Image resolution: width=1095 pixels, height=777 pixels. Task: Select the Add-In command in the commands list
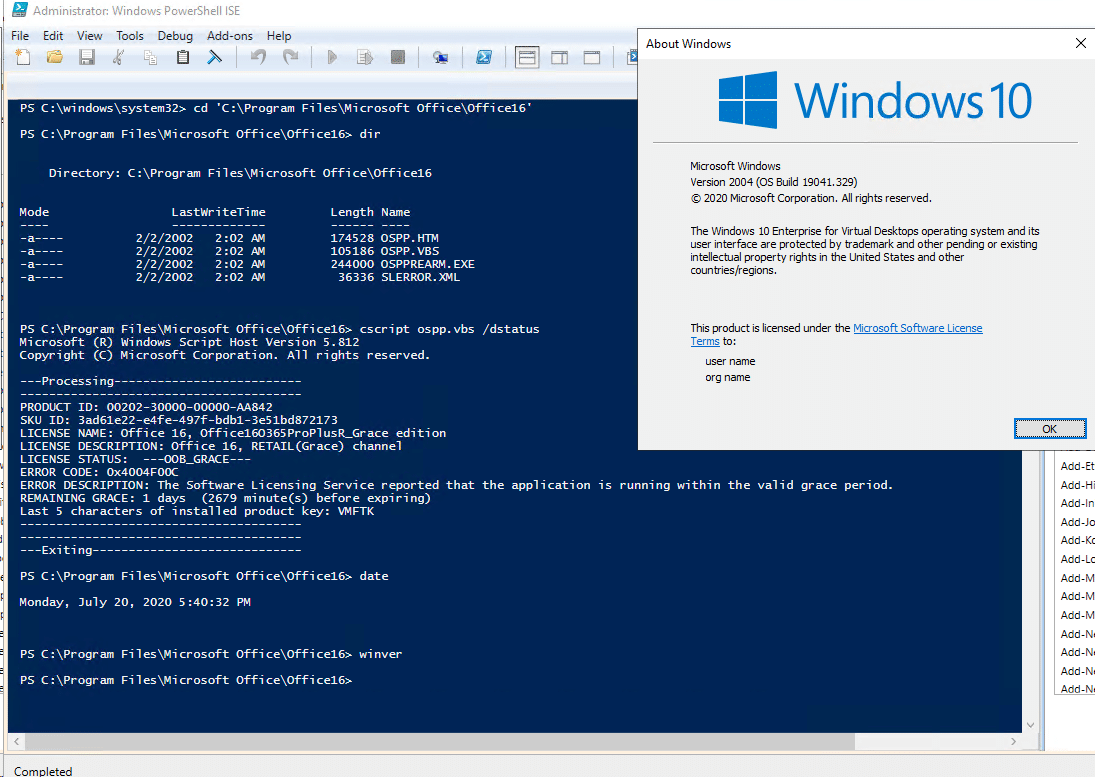point(1077,503)
